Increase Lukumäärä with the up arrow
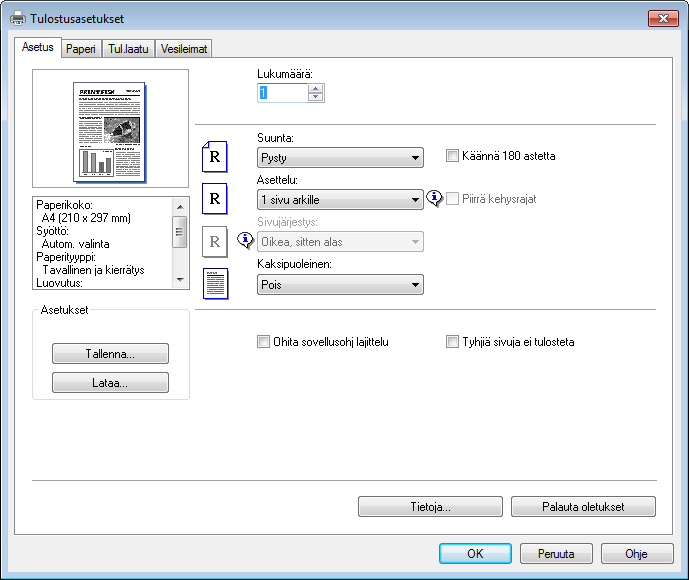 315,88
